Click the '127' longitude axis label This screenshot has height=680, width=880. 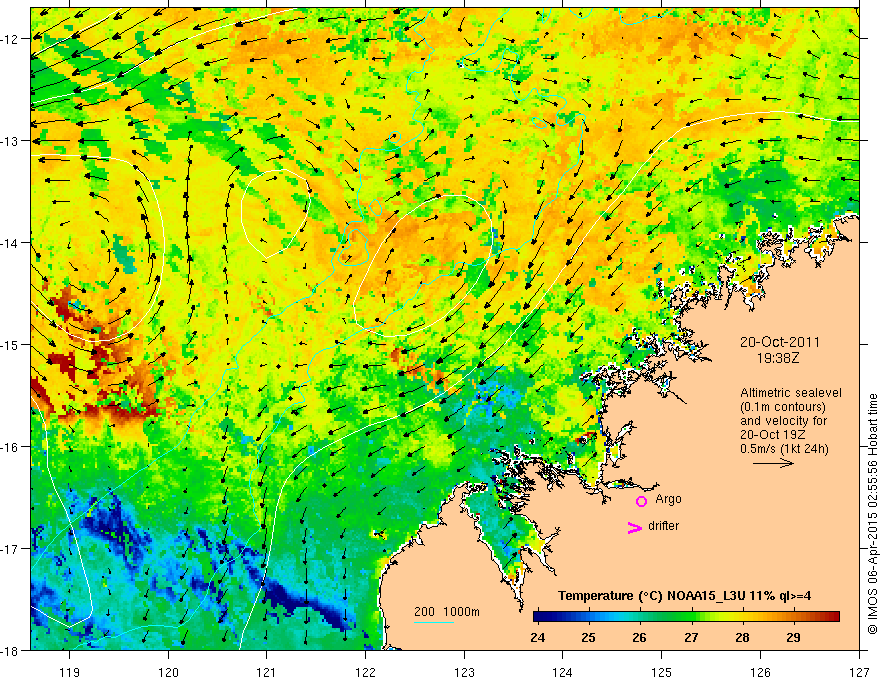859,672
